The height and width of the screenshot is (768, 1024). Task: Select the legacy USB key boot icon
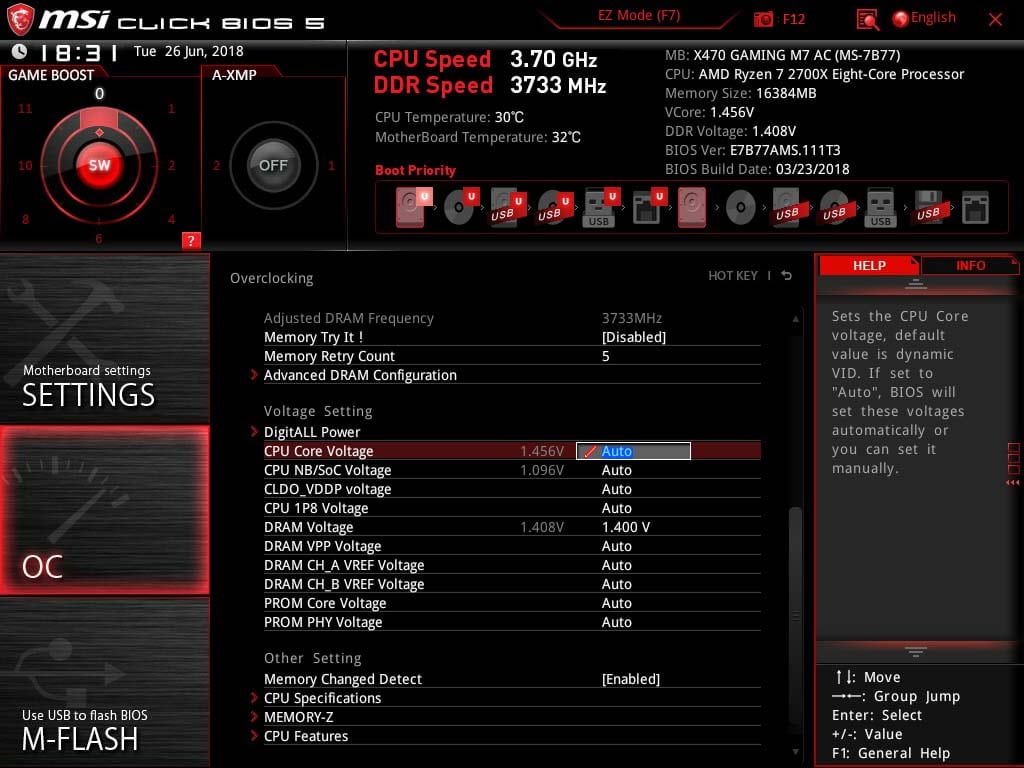[x=880, y=208]
